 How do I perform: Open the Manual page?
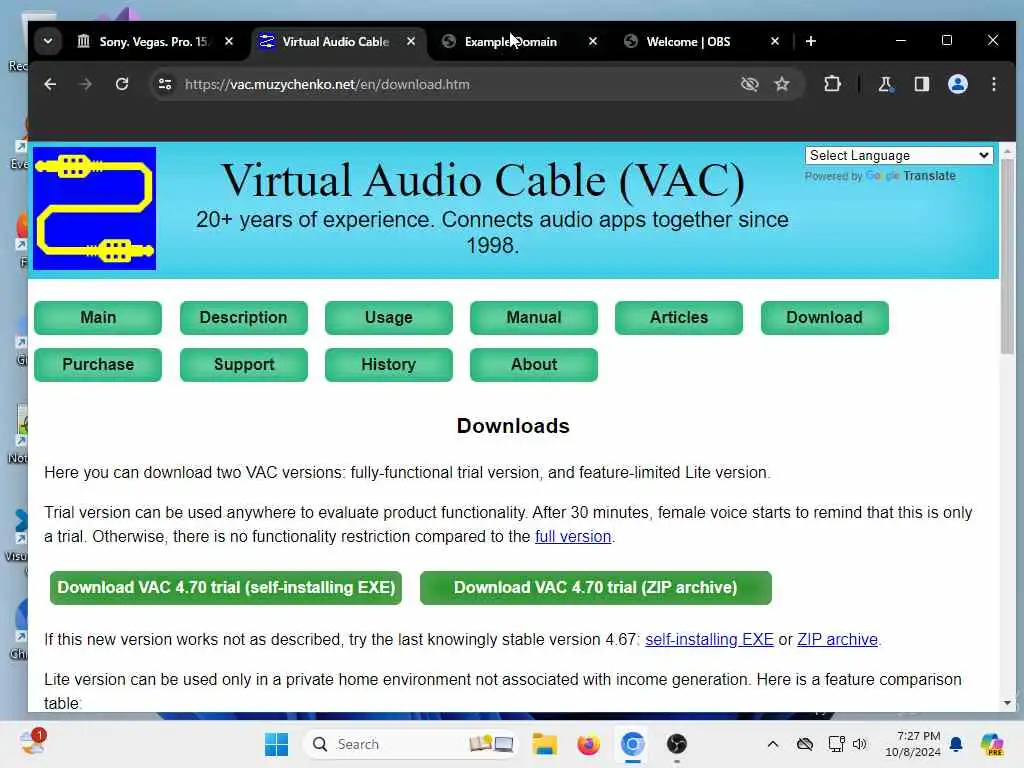(x=534, y=317)
